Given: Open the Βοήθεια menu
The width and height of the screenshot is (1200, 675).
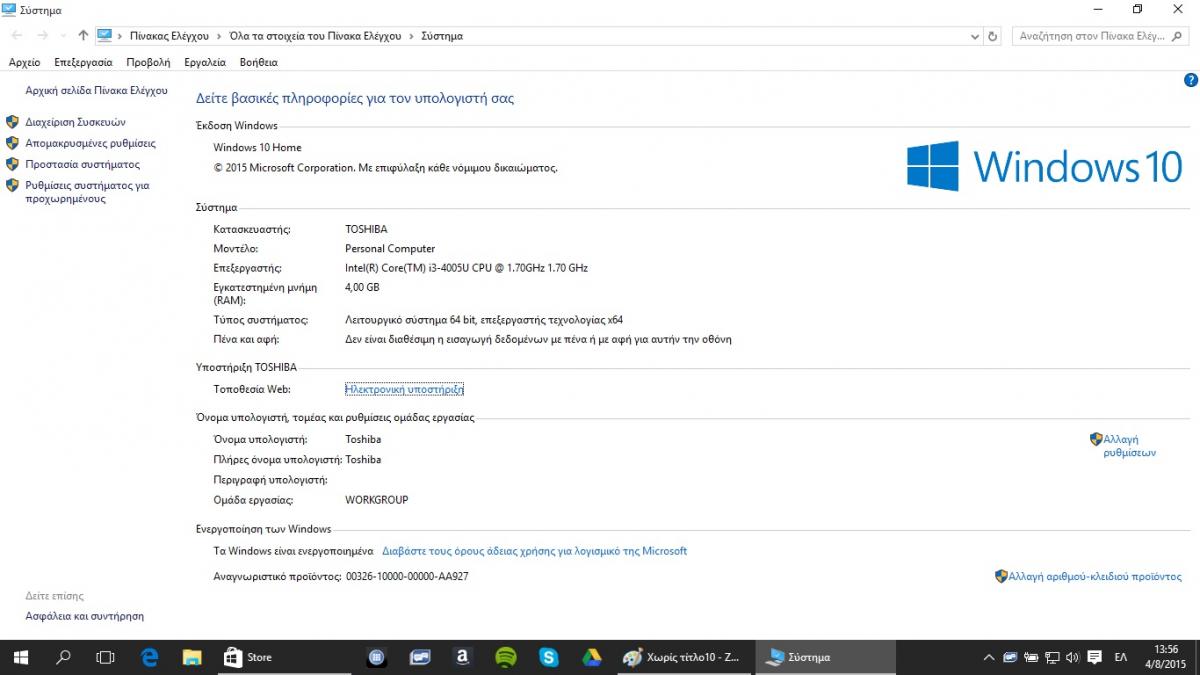Looking at the screenshot, I should [x=259, y=62].
